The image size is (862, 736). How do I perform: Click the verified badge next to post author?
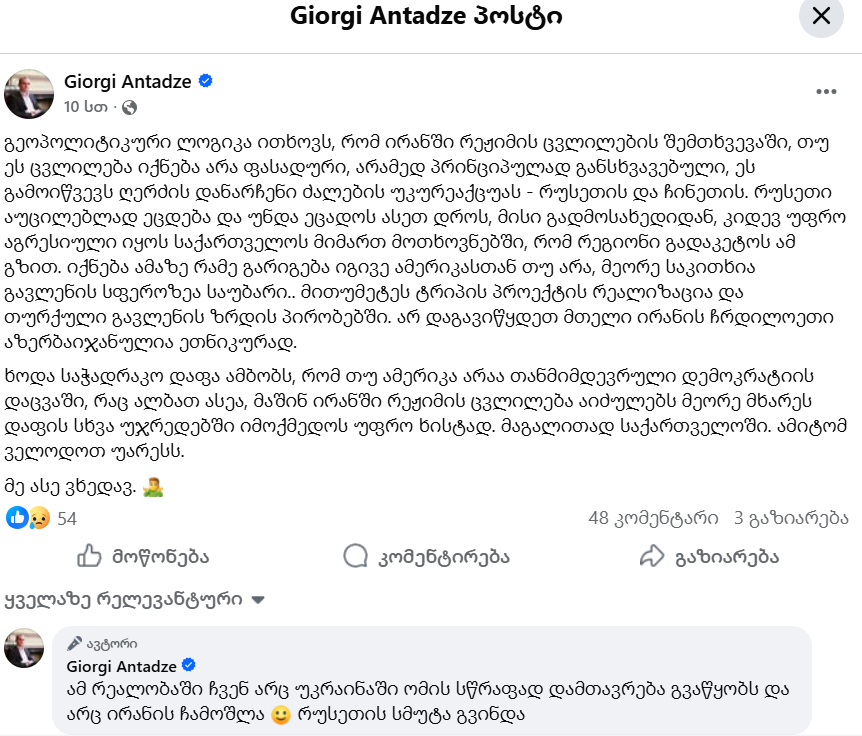click(206, 81)
